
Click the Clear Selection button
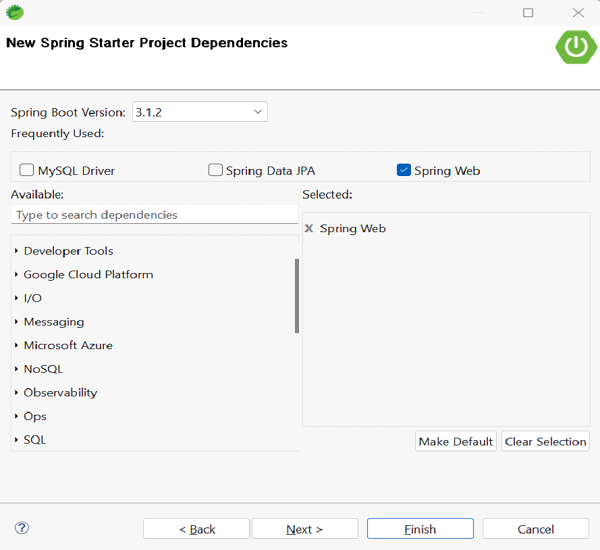(x=545, y=441)
